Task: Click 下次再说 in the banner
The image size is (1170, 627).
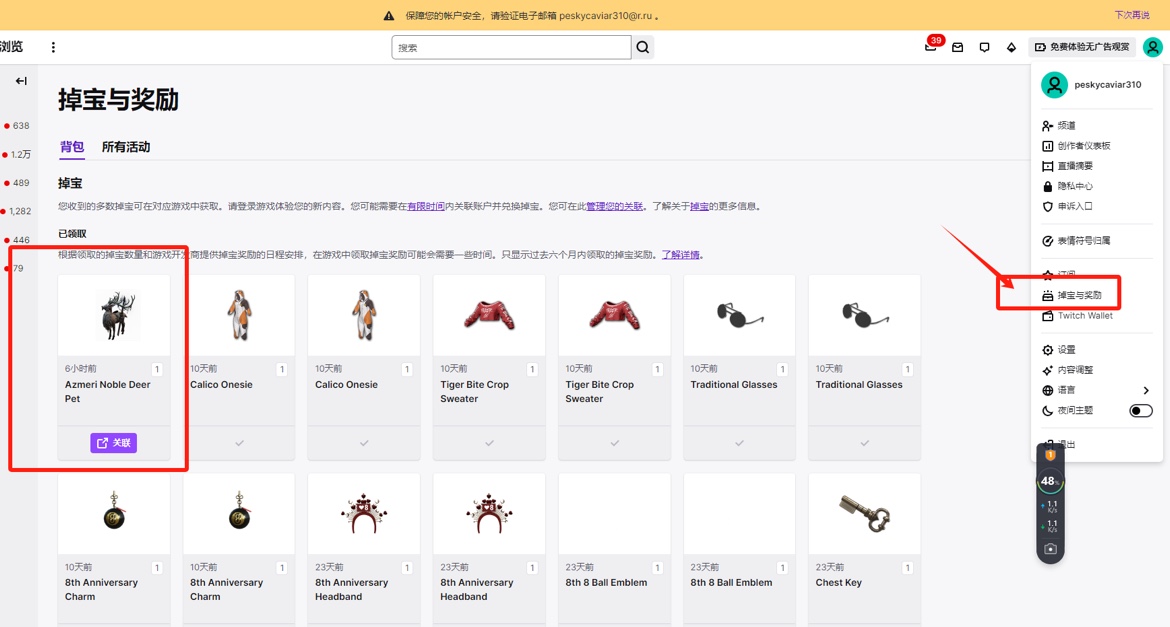Action: pyautogui.click(x=1131, y=15)
